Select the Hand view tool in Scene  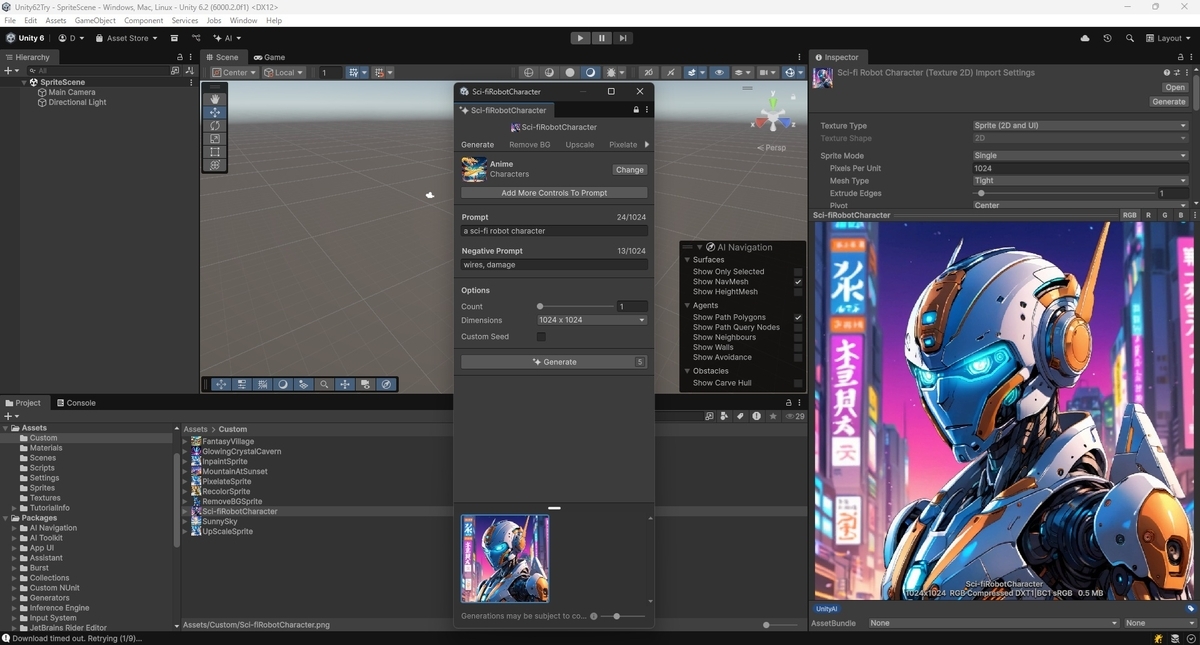click(x=215, y=99)
